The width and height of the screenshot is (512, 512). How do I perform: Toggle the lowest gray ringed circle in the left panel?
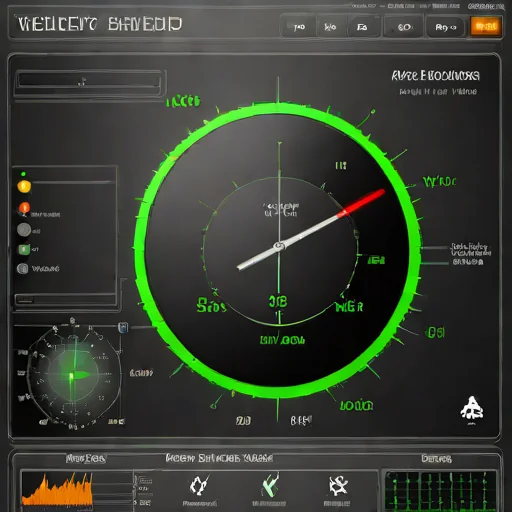[23, 269]
